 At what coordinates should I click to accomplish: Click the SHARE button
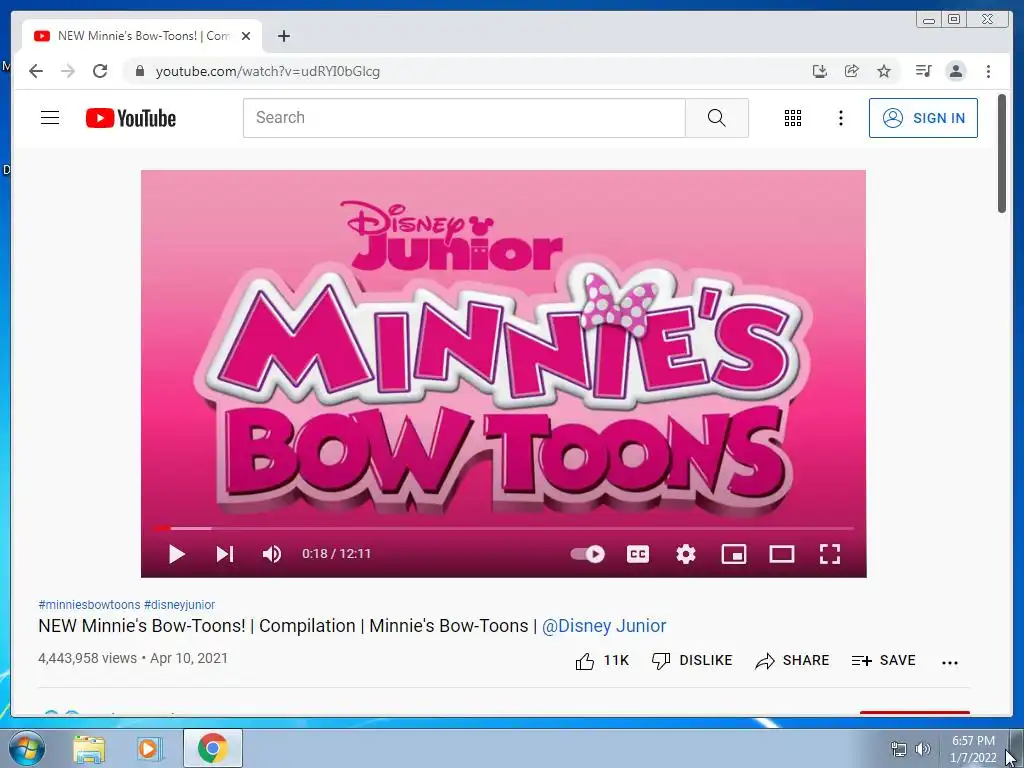coord(792,661)
